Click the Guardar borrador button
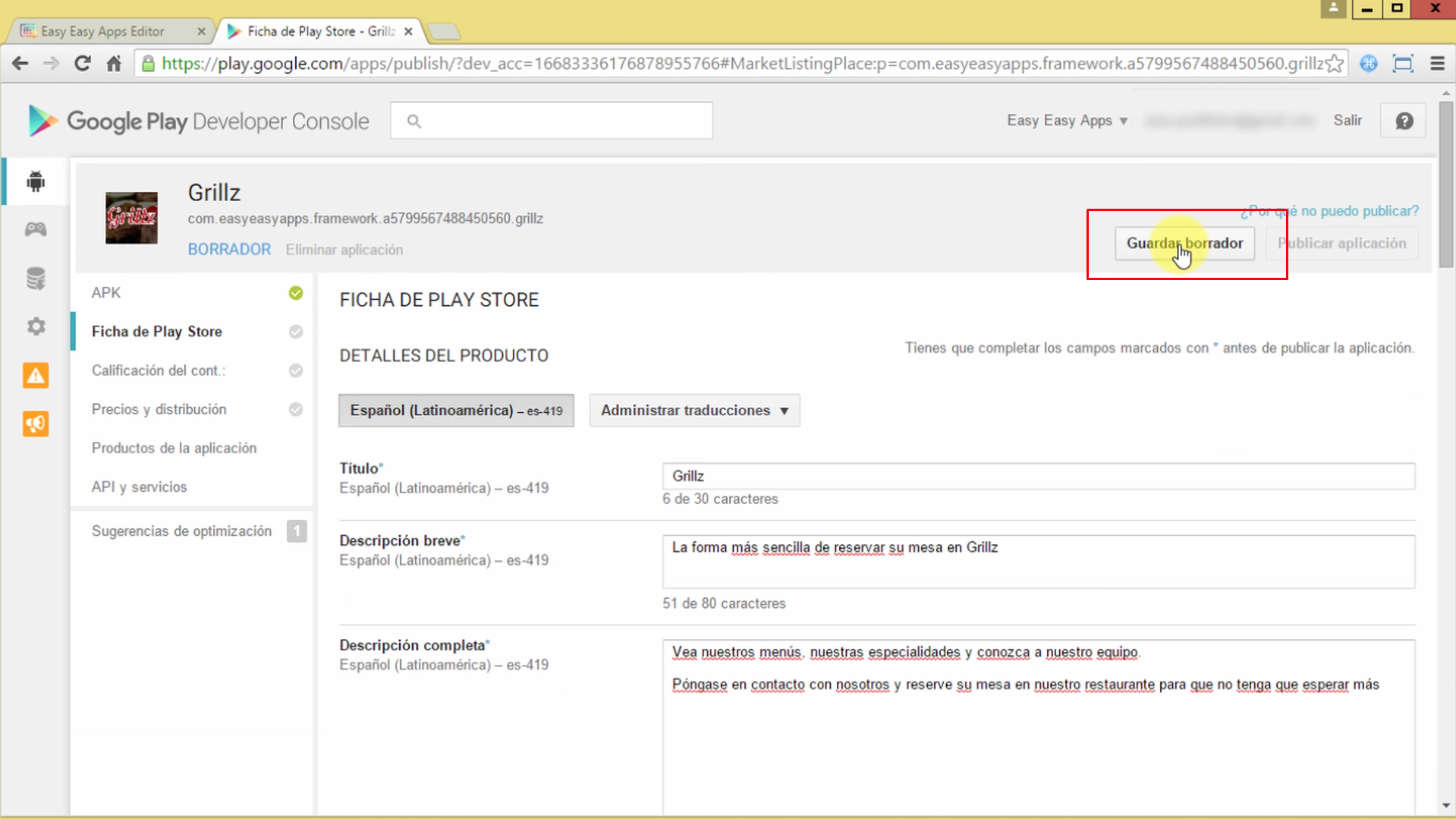Screen dimensions: 1456x819 (x=1184, y=243)
